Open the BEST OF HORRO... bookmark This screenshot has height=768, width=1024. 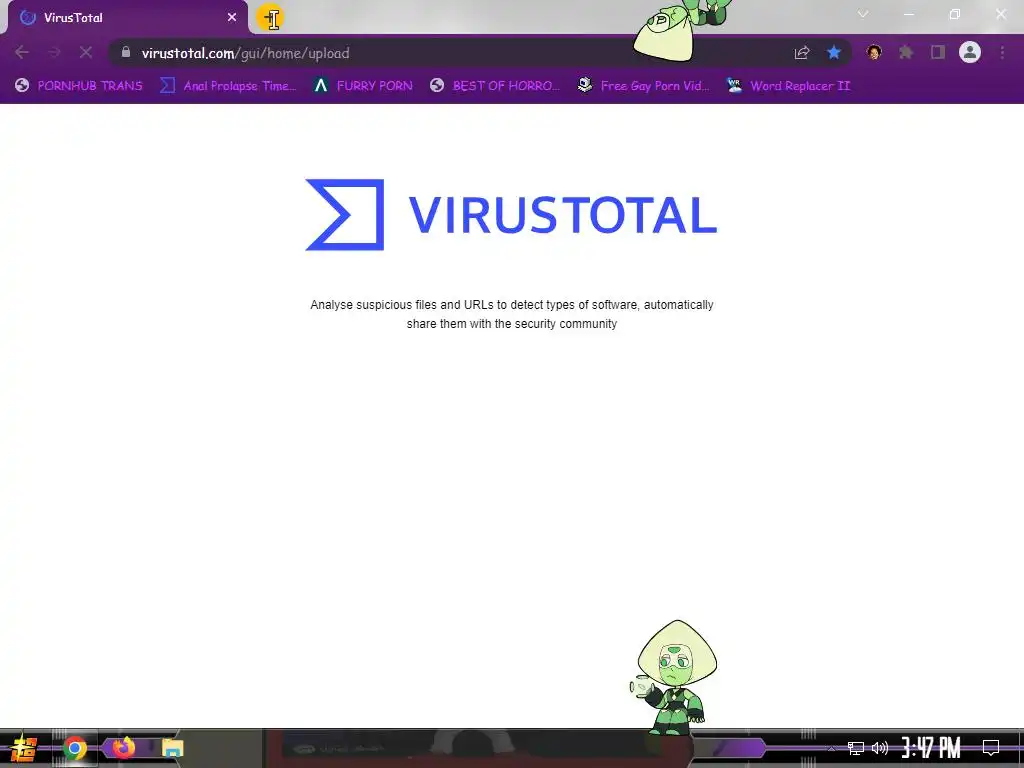pos(495,86)
